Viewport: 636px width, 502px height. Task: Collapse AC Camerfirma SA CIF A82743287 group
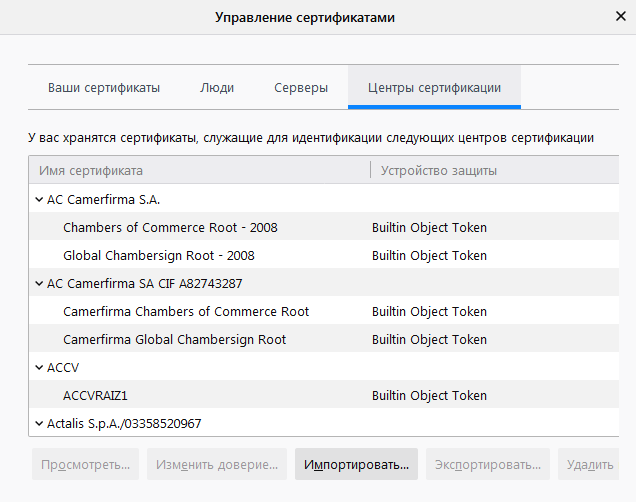(38, 284)
